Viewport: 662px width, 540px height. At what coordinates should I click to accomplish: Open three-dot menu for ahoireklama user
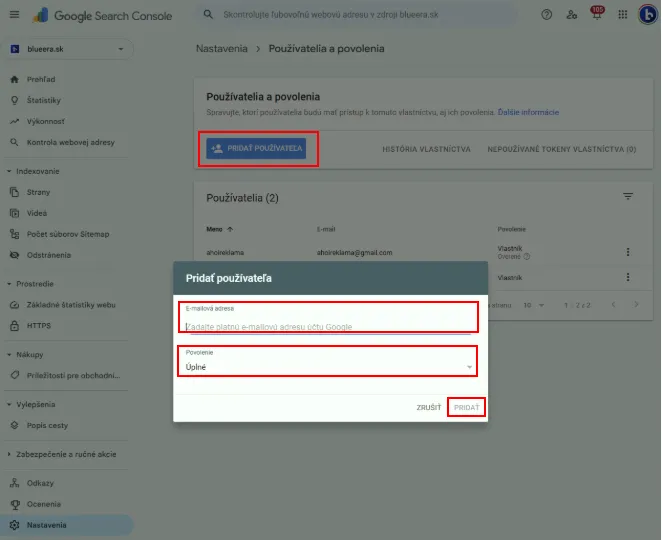[628, 253]
